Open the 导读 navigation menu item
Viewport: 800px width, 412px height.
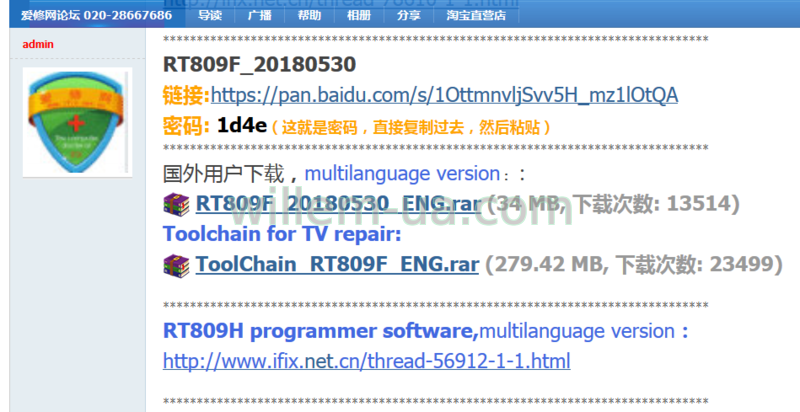(x=210, y=15)
